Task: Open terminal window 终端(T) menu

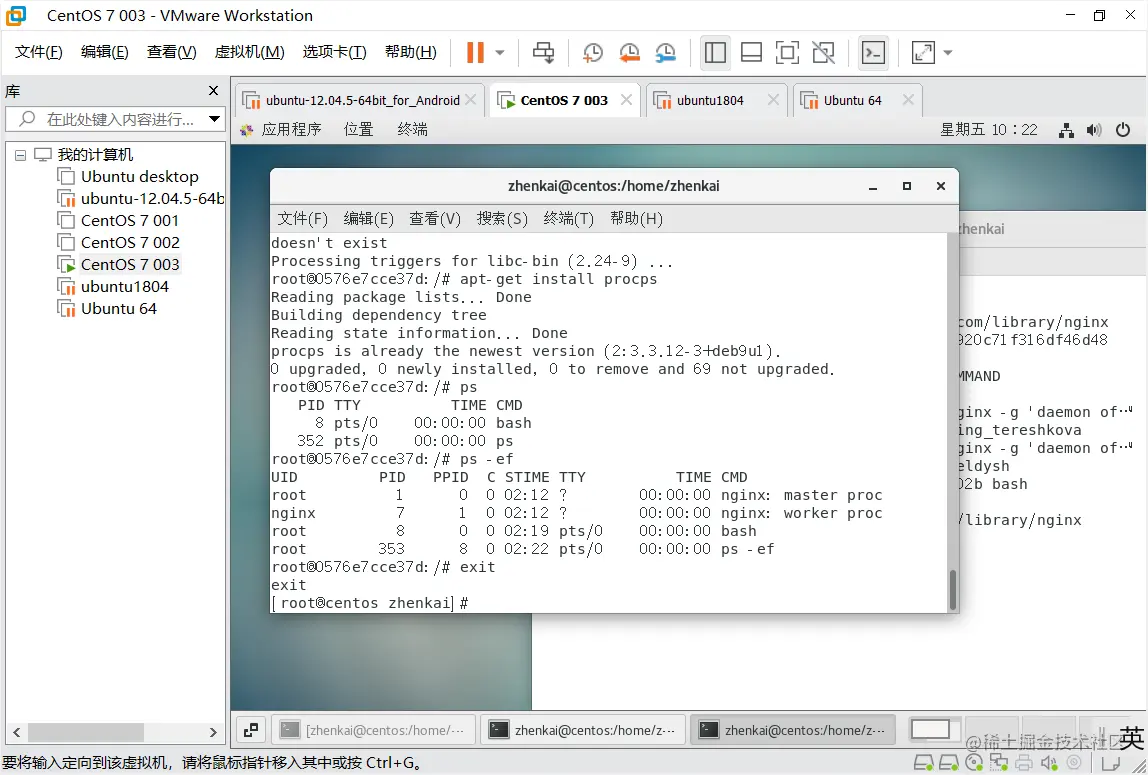Action: [568, 219]
